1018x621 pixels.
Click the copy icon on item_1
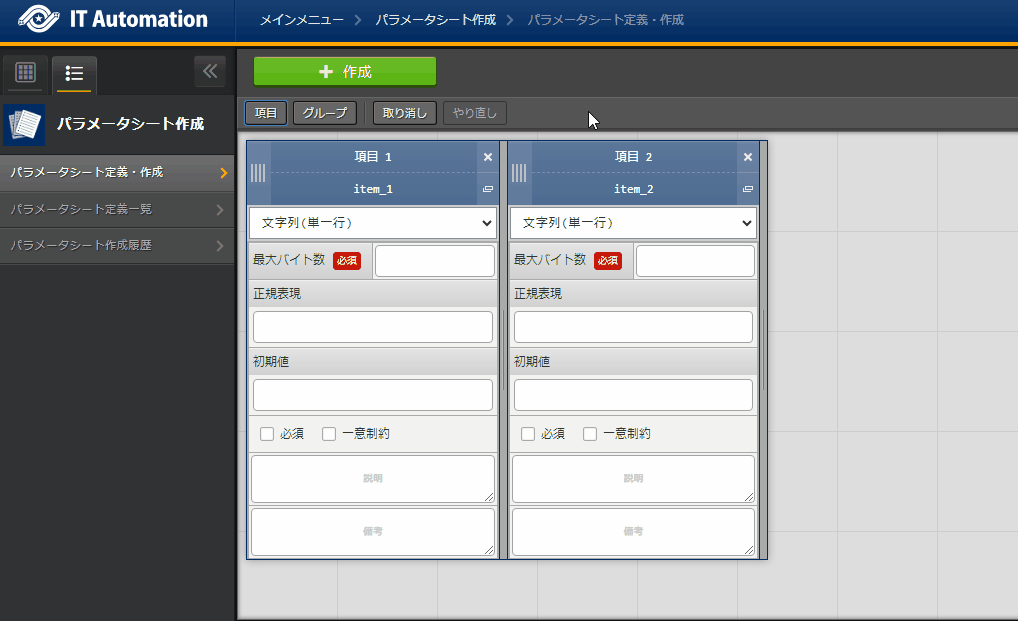tap(488, 189)
